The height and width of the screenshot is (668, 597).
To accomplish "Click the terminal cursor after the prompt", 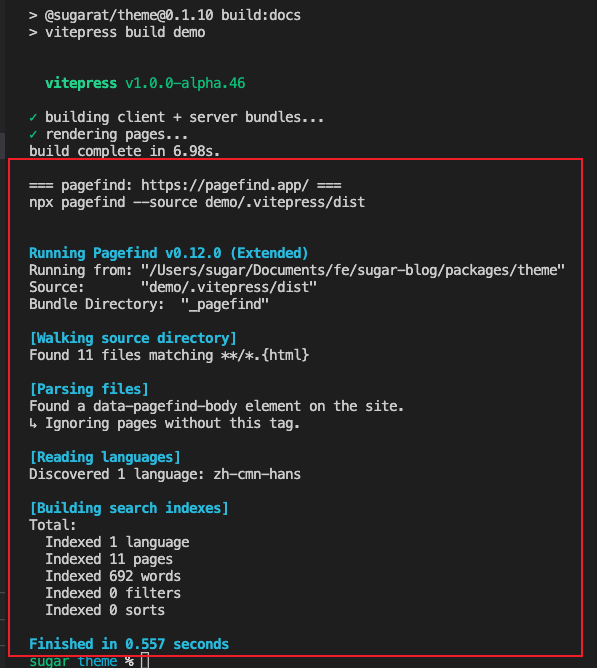I will (x=145, y=661).
